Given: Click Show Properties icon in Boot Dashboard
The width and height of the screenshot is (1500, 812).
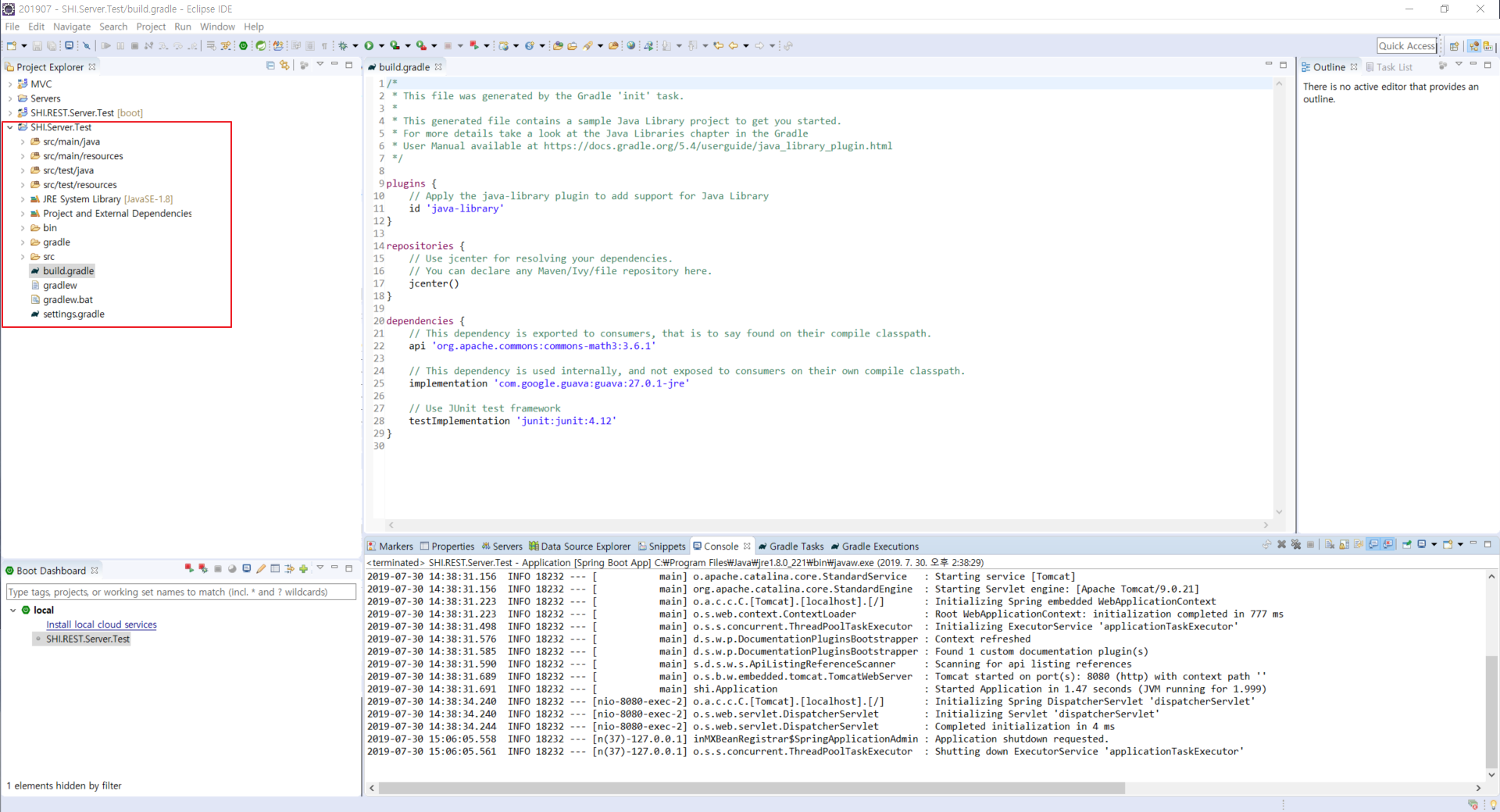Looking at the screenshot, I should pyautogui.click(x=275, y=568).
